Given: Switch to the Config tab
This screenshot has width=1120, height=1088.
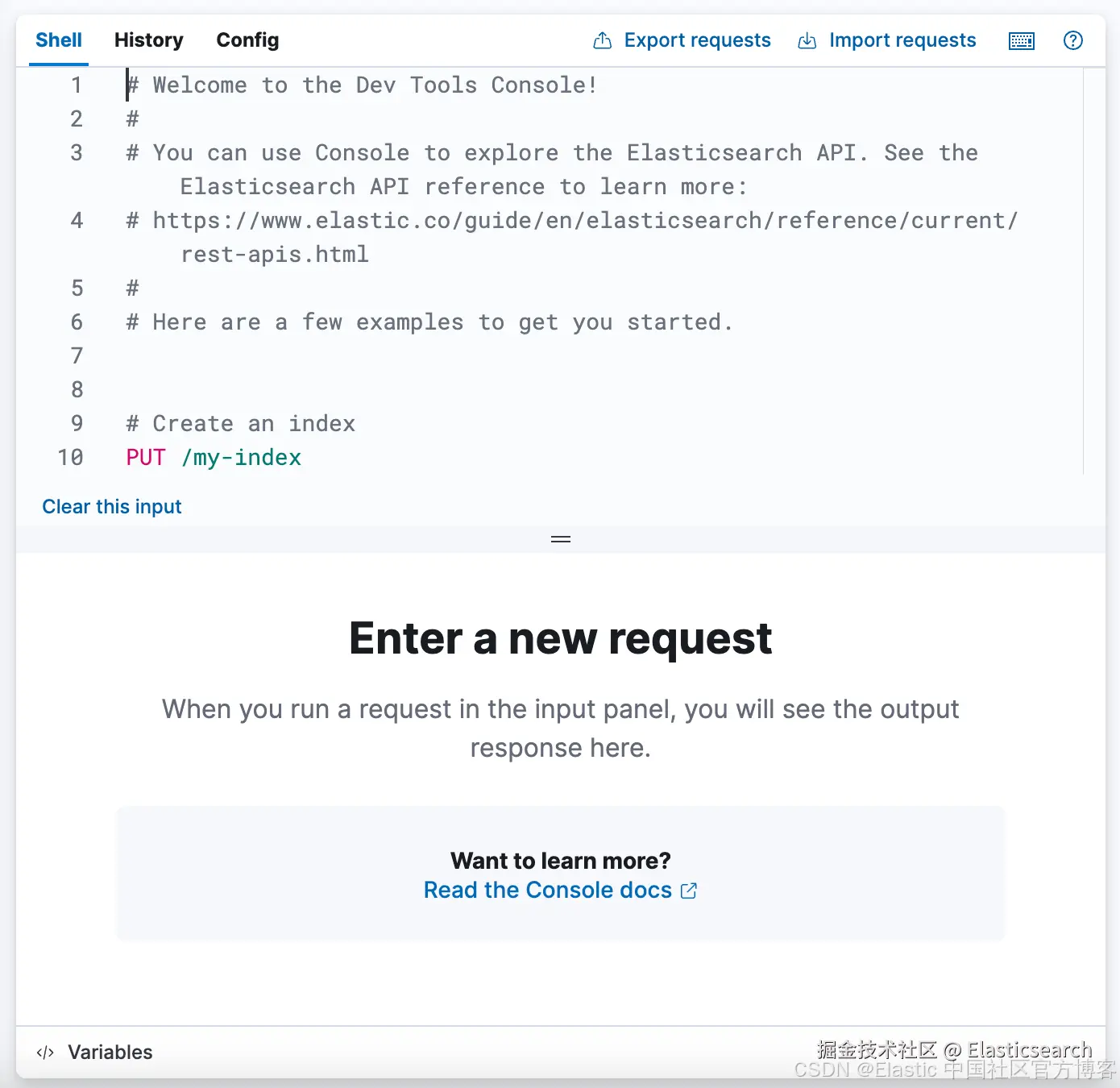Looking at the screenshot, I should (247, 40).
